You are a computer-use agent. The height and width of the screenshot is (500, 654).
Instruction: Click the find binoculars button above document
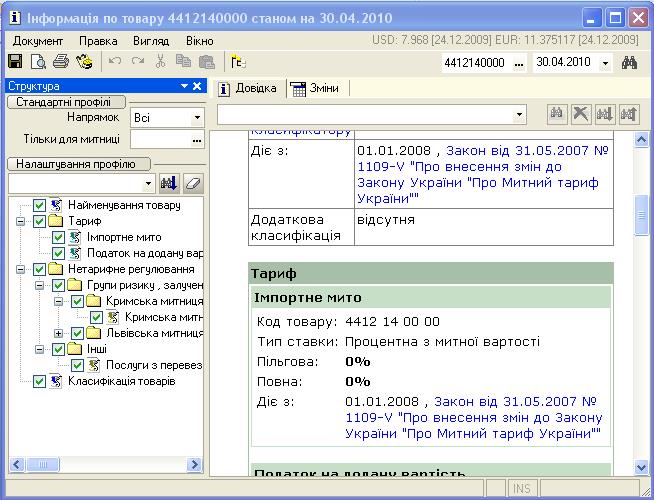click(557, 114)
